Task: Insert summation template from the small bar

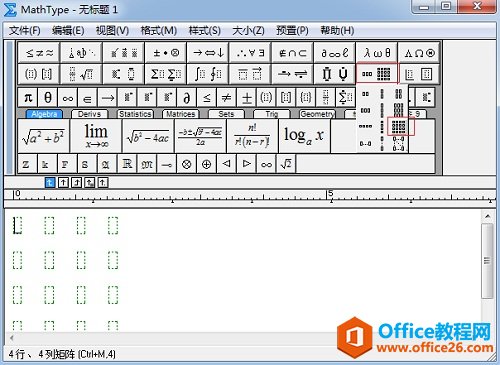Action: pyautogui.click(x=346, y=97)
